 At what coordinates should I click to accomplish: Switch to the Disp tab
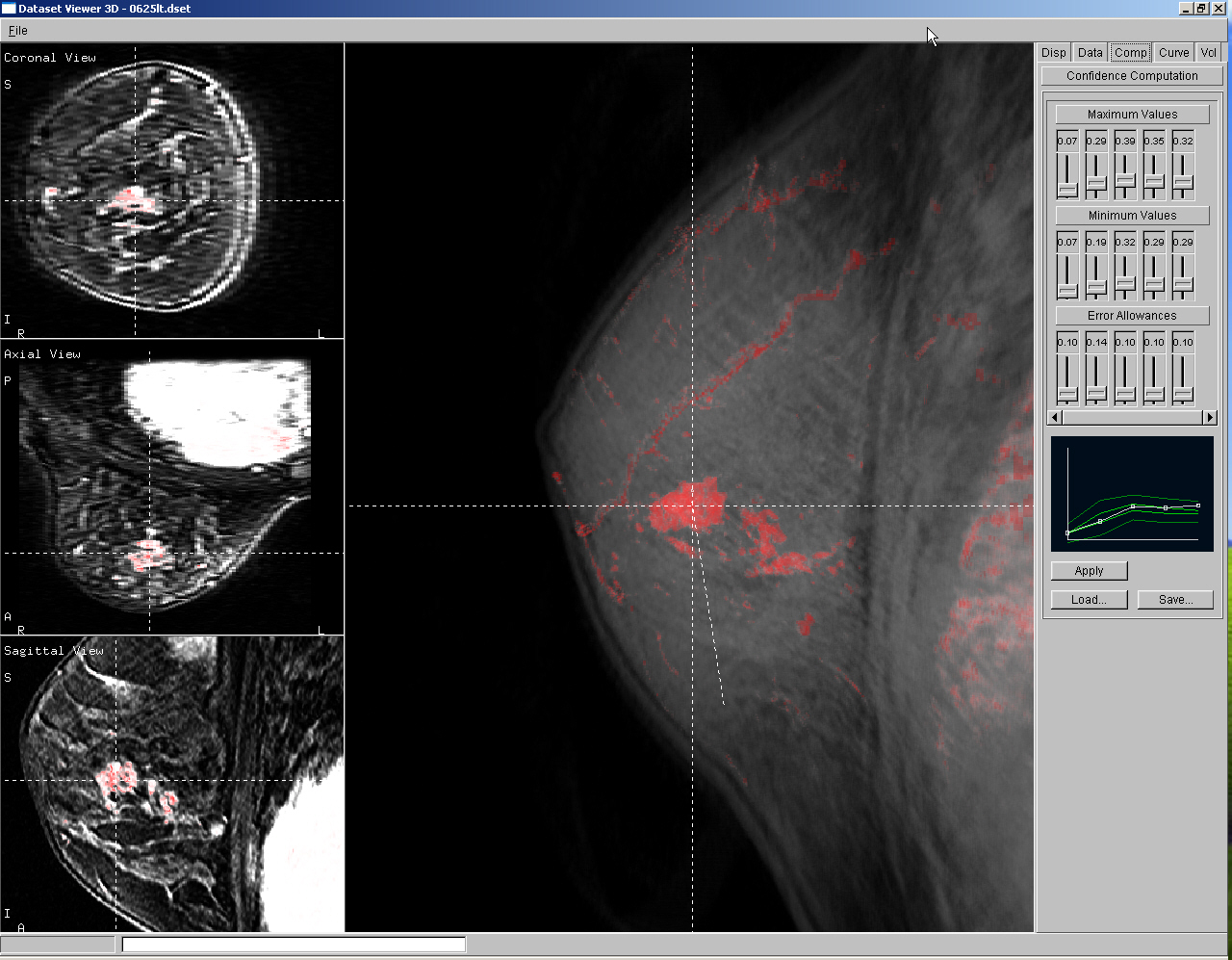coord(1054,53)
